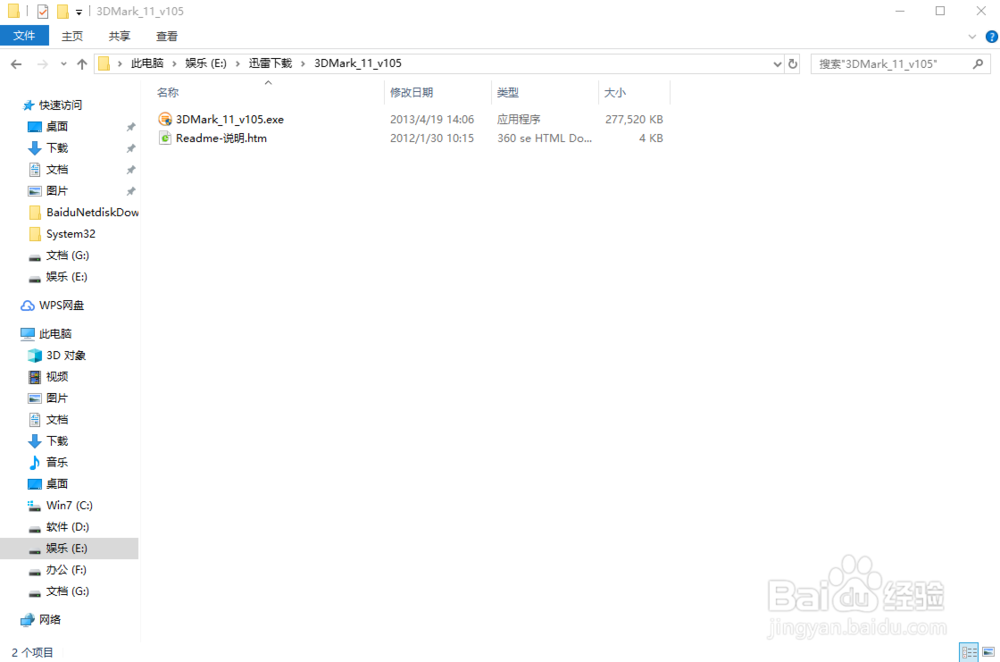Expand chevron after 此电脑 in address bar
1000x662 pixels.
pyautogui.click(x=173, y=64)
